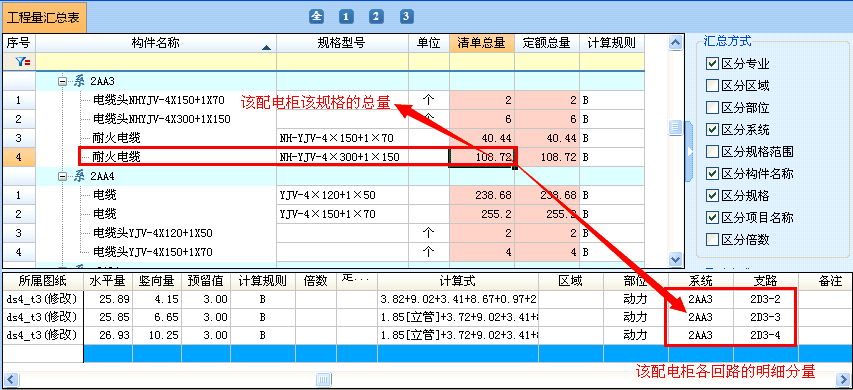Open the 工程量汇总表 tab
This screenshot has height=390, width=853.
coord(43,17)
